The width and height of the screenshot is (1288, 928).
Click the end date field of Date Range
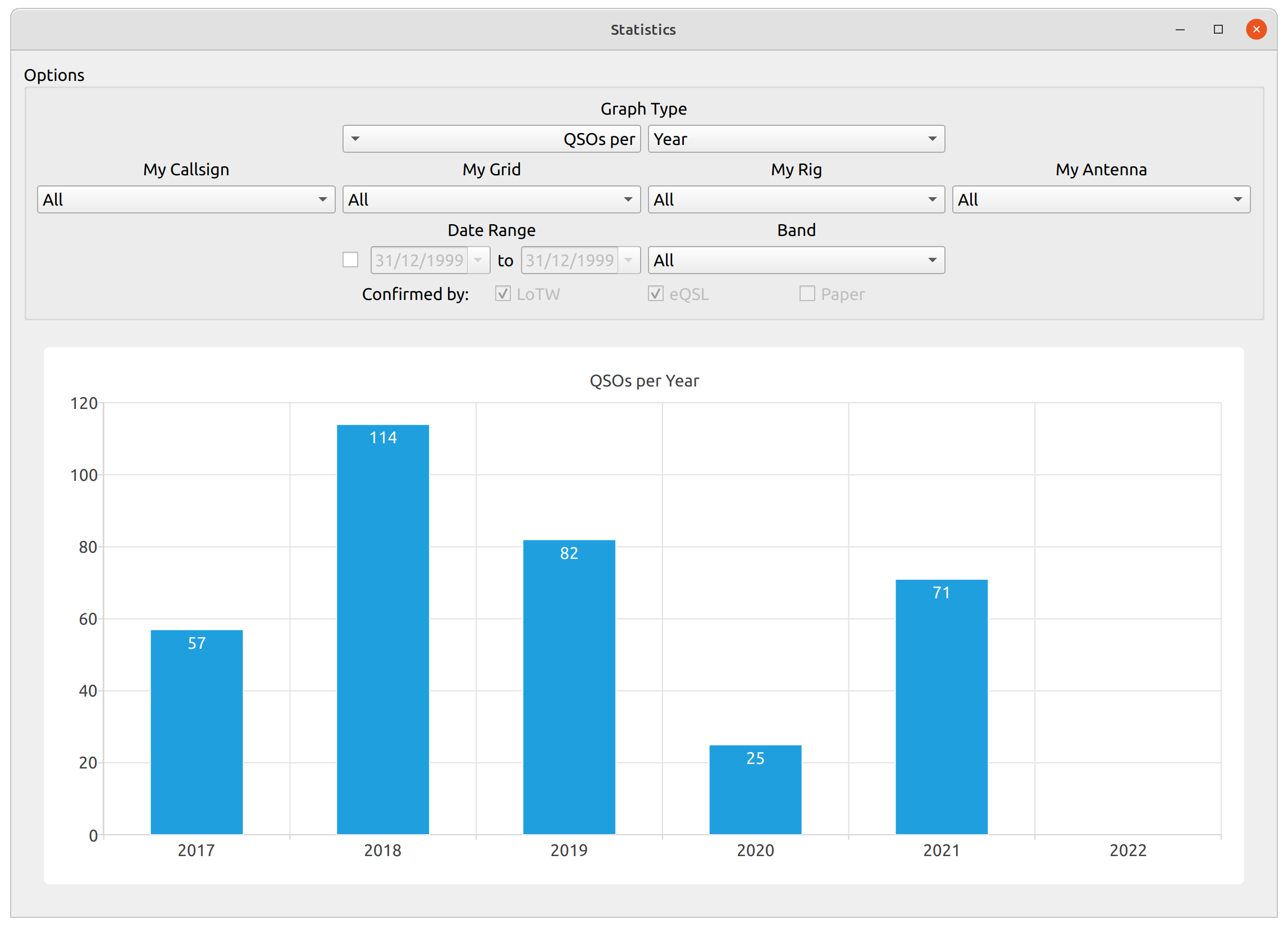[x=569, y=260]
